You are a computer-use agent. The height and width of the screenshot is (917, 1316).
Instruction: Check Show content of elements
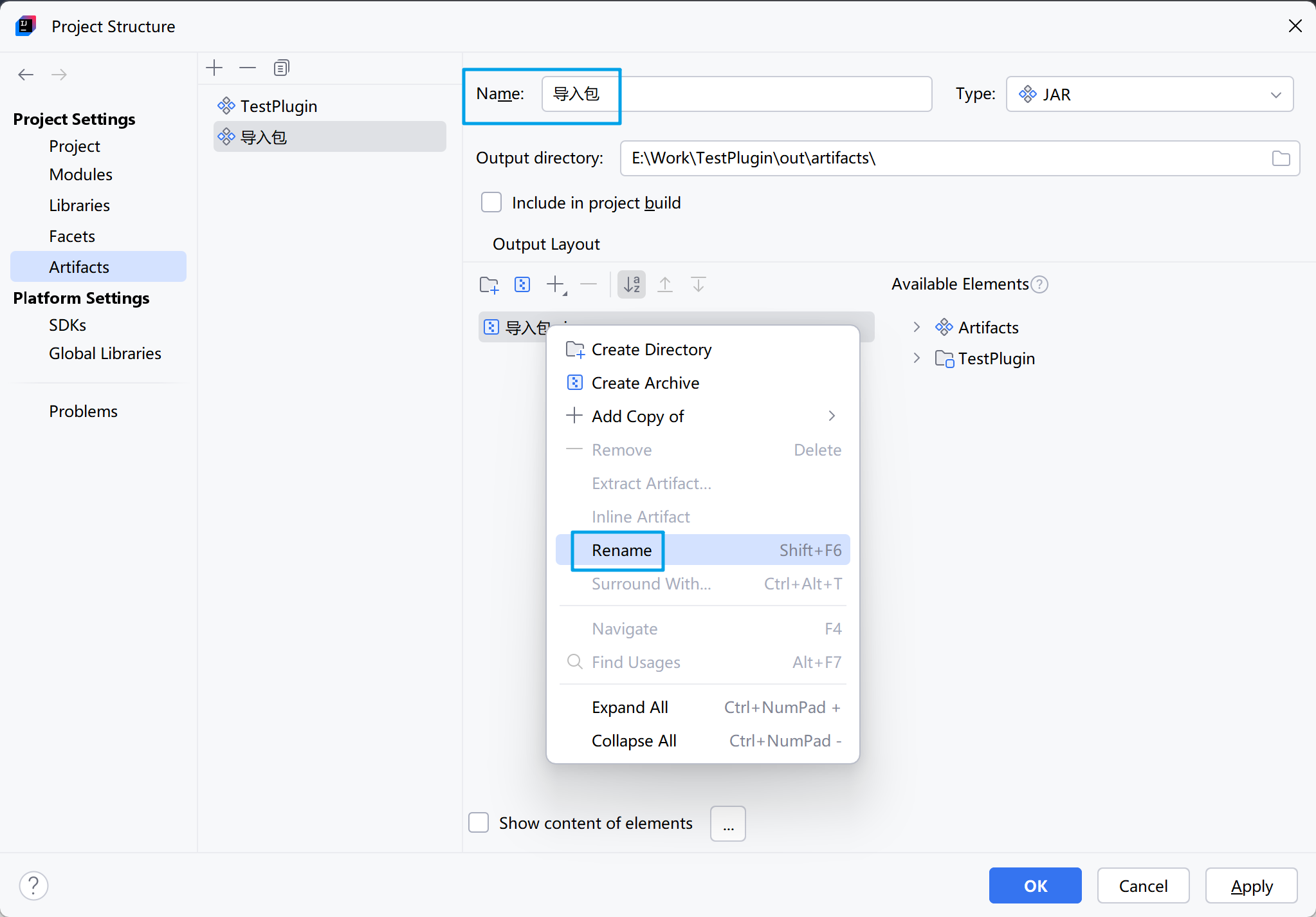pos(479,822)
